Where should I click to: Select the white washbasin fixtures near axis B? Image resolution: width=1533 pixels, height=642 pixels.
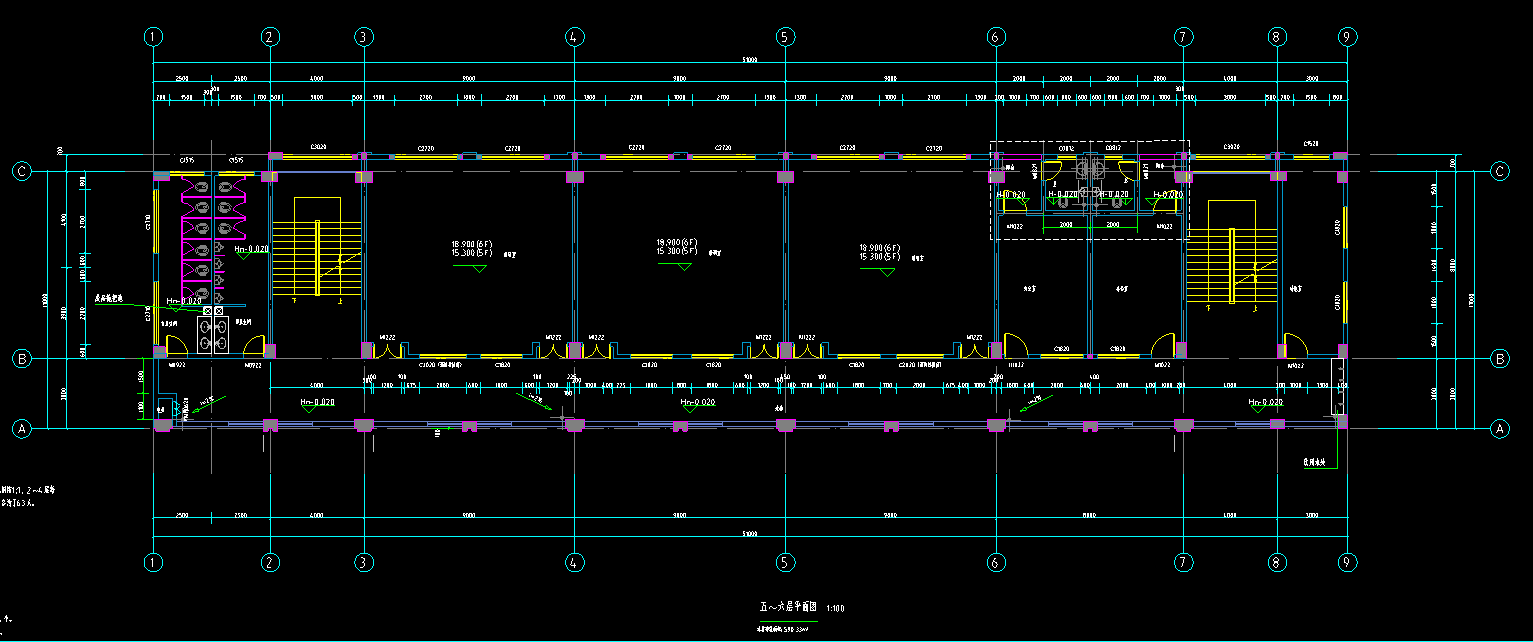click(x=213, y=333)
